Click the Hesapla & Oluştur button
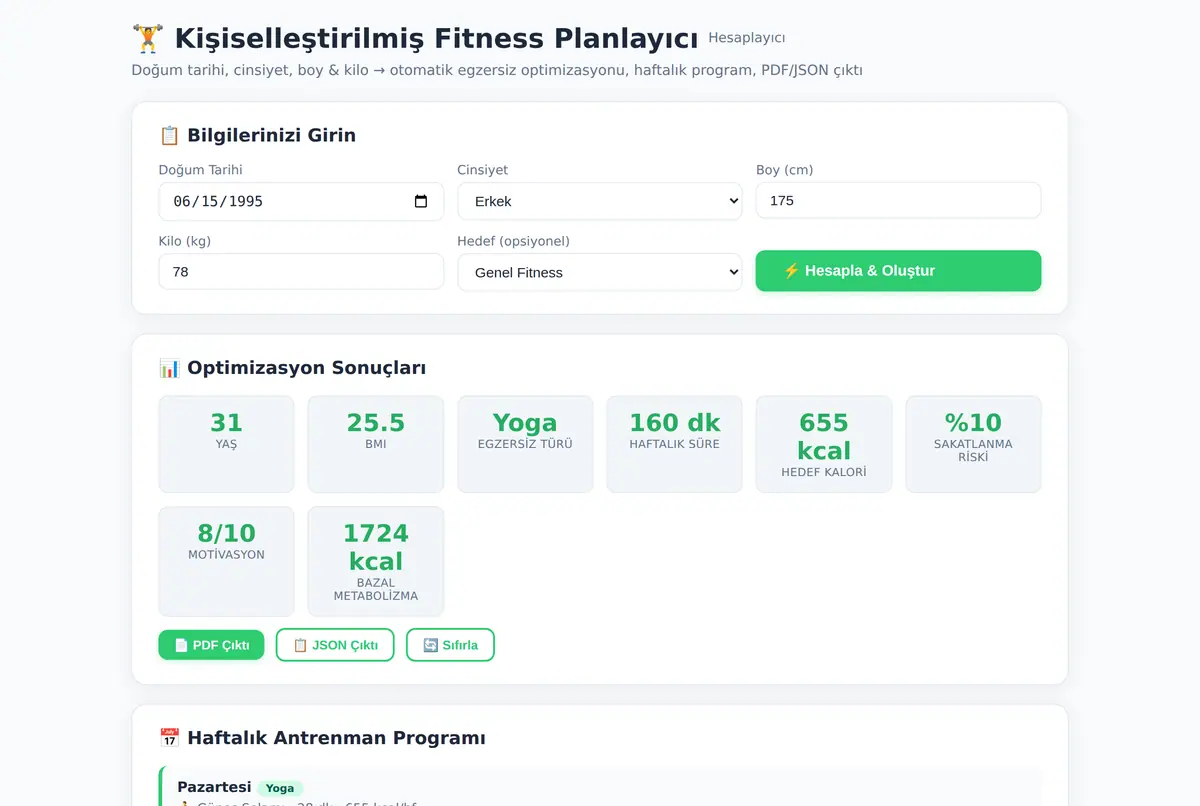 coord(898,271)
